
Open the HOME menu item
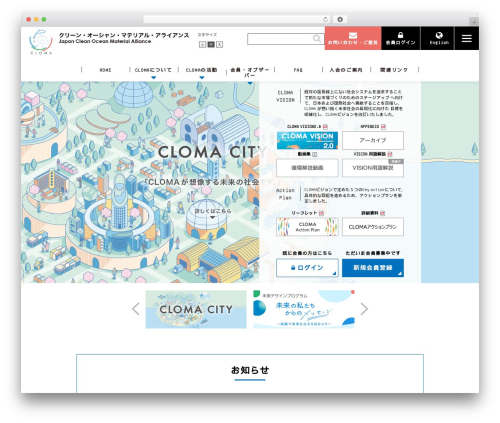coord(106,70)
